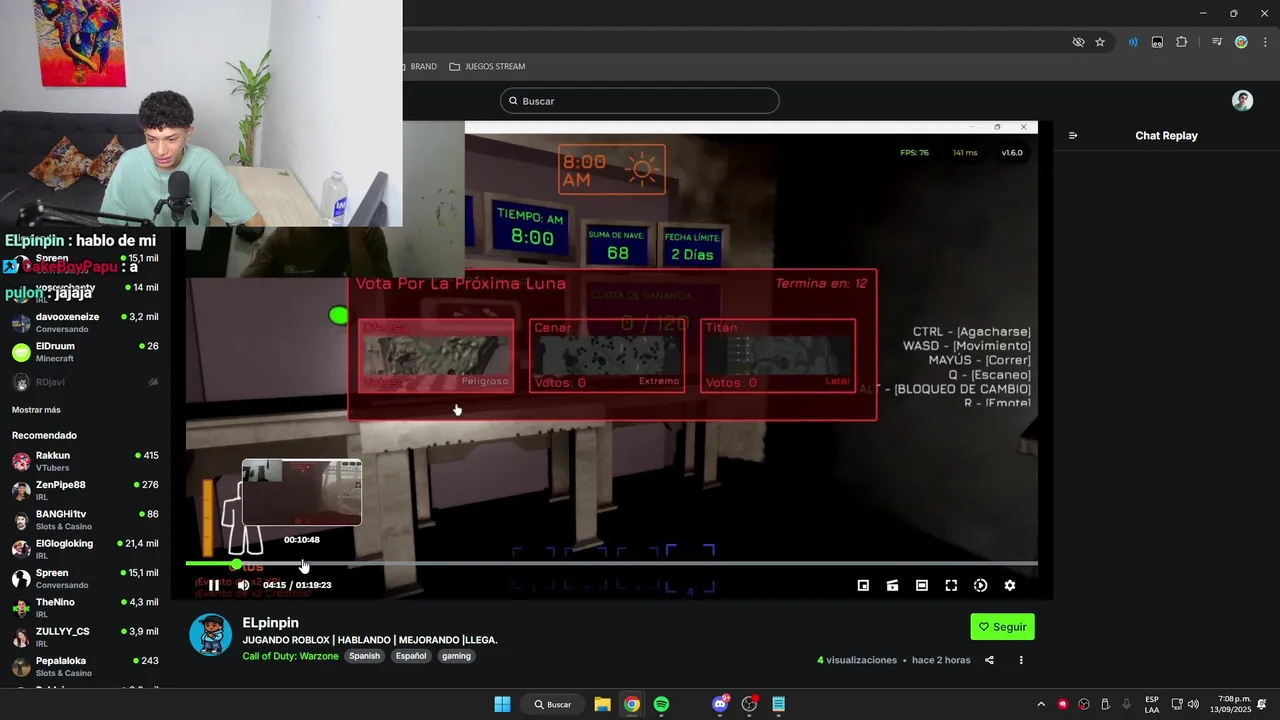Open recommended channel ElGlogloking

pyautogui.click(x=85, y=549)
